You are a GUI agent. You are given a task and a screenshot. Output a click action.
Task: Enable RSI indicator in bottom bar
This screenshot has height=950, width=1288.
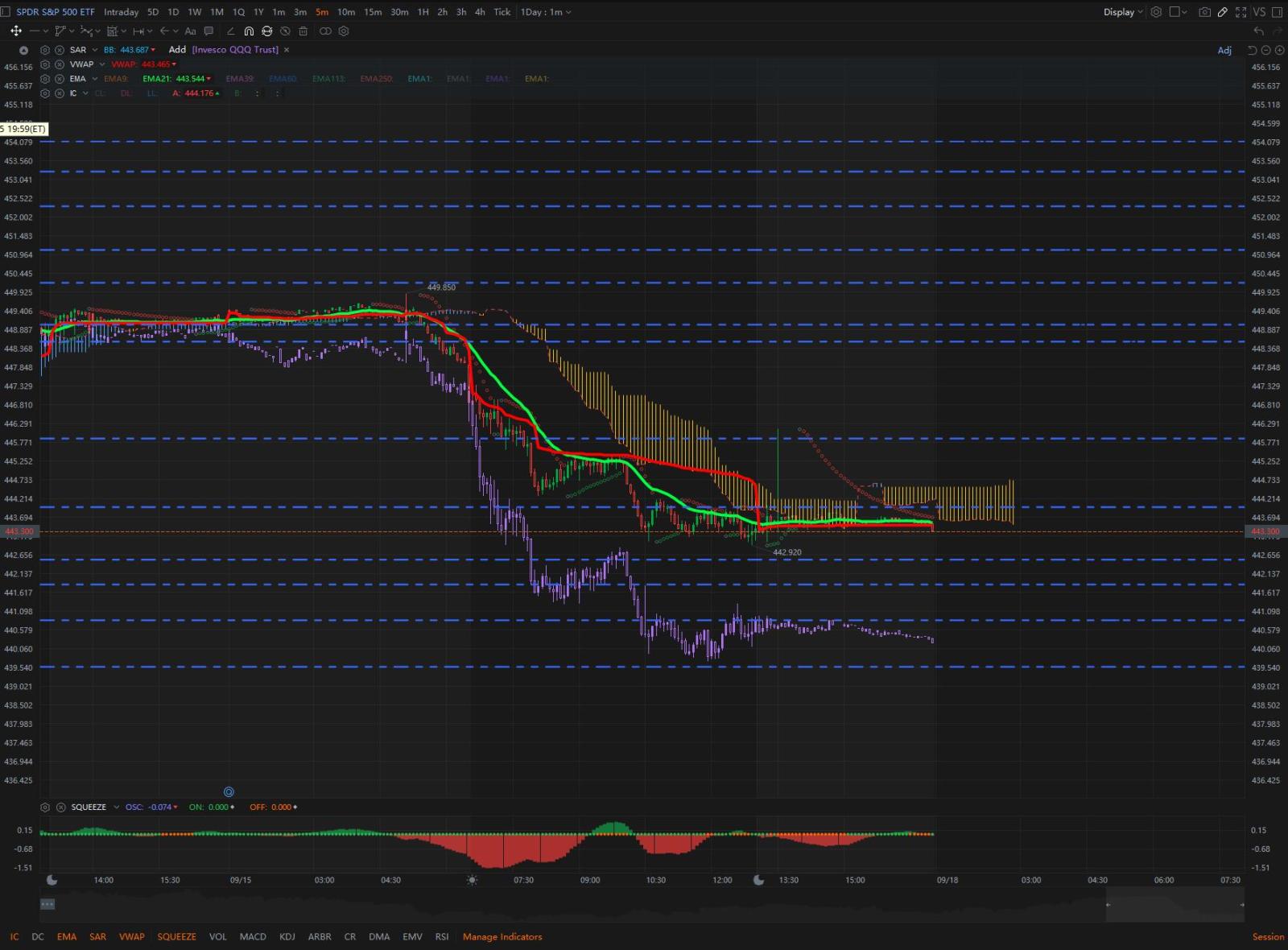tap(442, 936)
